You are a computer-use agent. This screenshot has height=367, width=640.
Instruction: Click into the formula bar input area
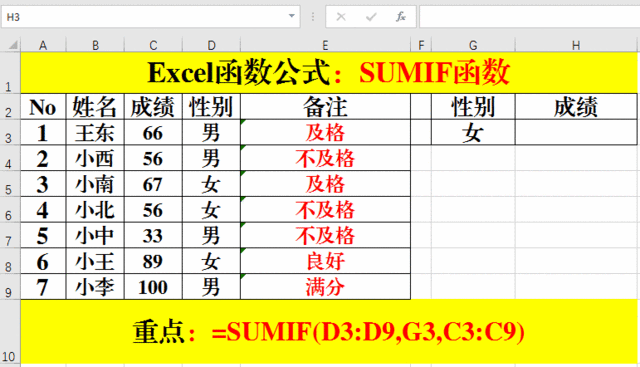(529, 17)
